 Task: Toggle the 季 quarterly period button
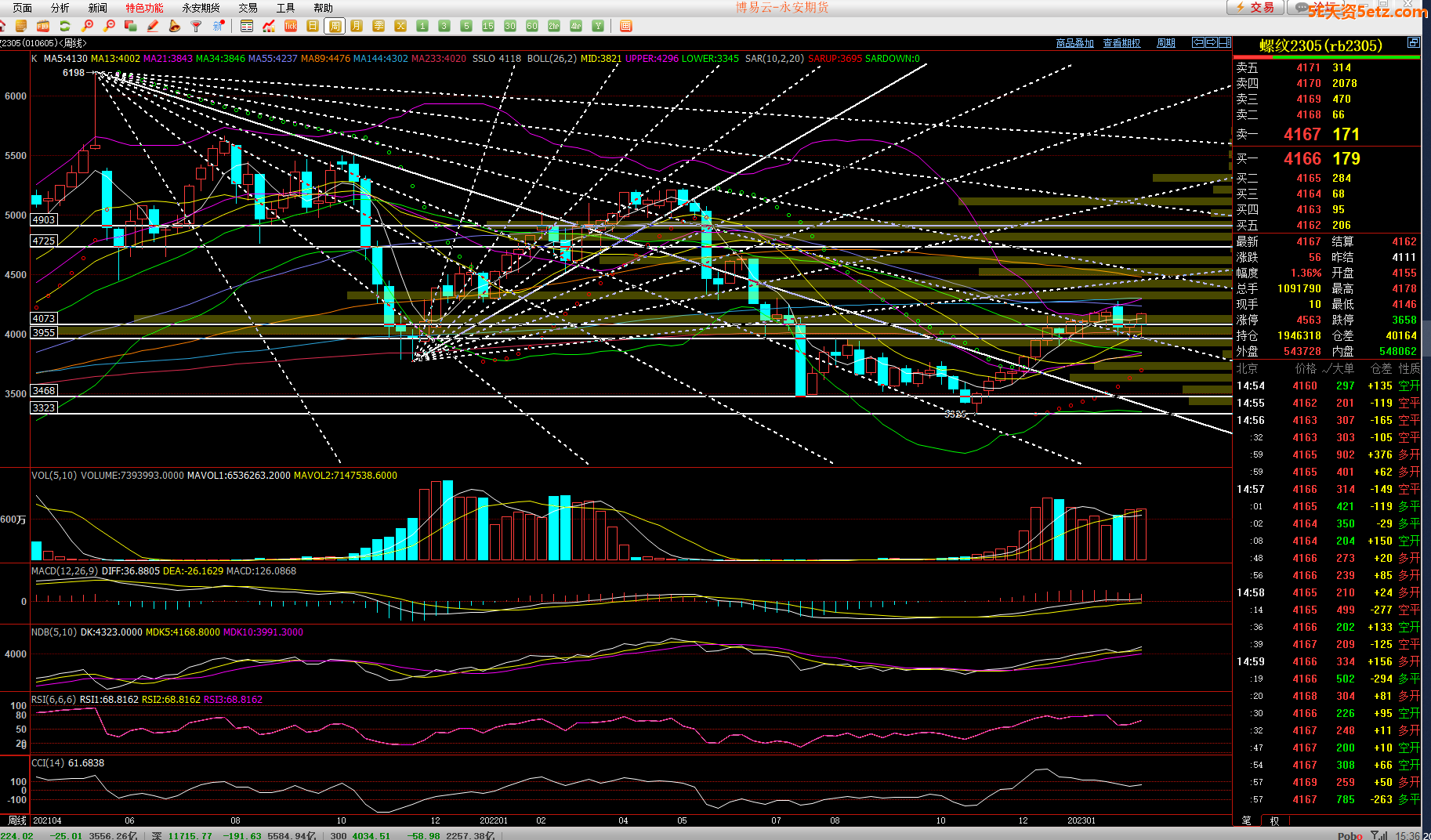click(379, 26)
